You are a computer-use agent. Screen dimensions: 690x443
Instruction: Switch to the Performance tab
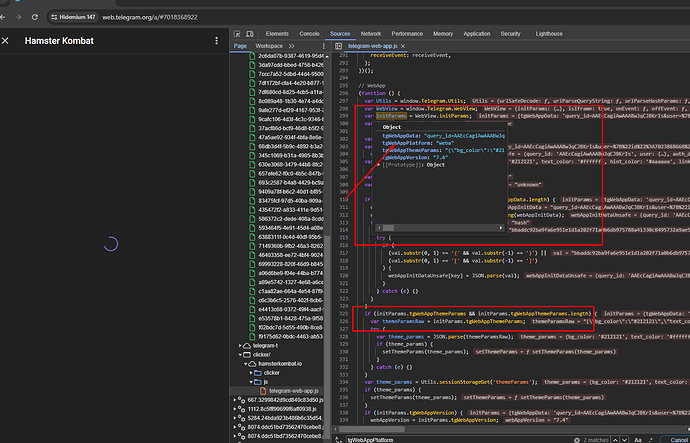point(407,34)
